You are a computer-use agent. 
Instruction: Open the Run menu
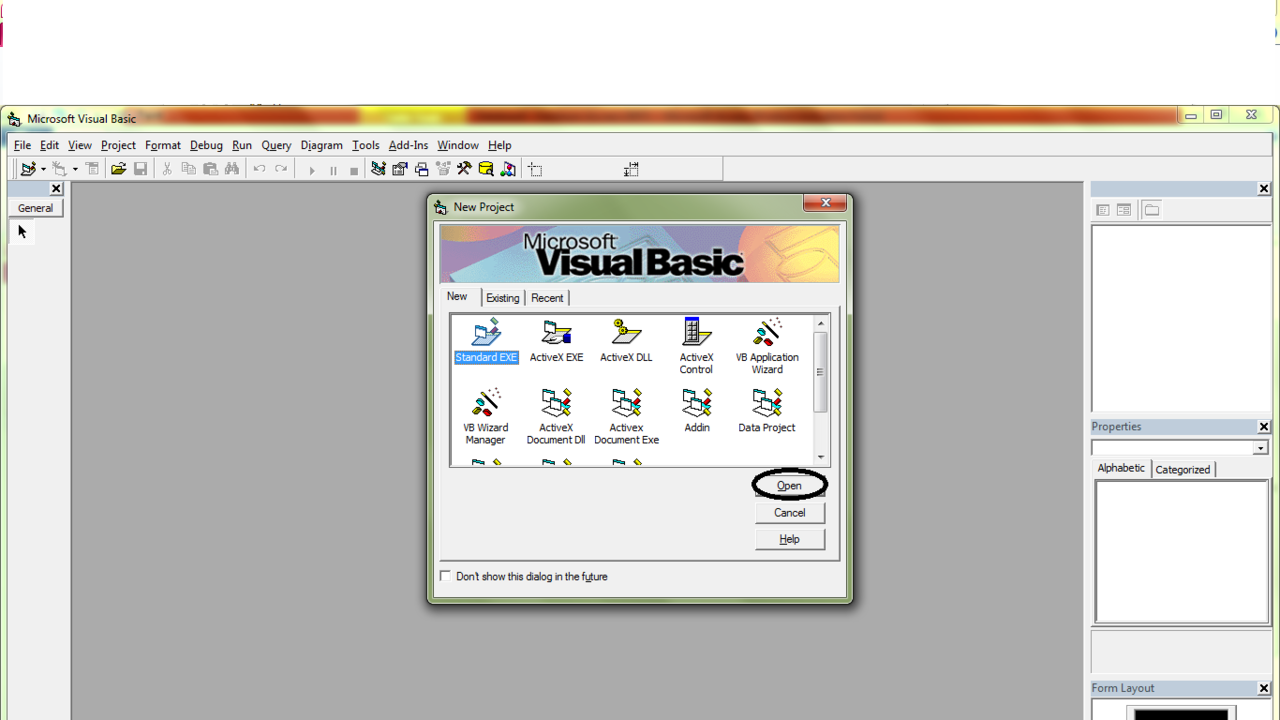242,145
